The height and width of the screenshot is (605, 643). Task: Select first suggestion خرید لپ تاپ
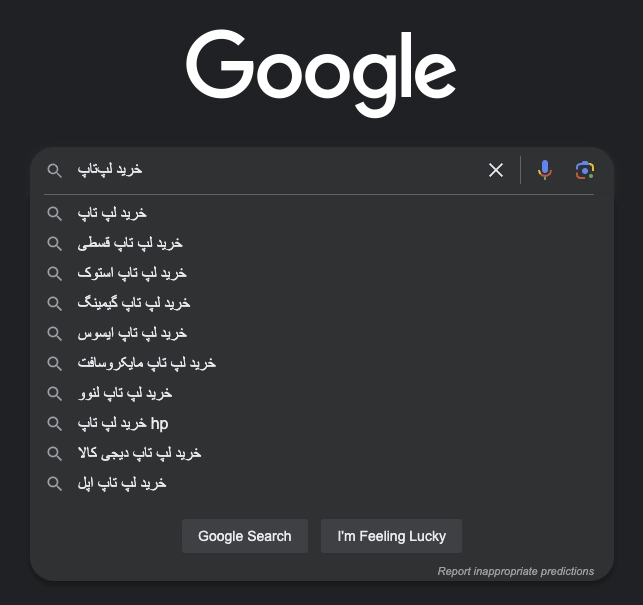coord(320,213)
